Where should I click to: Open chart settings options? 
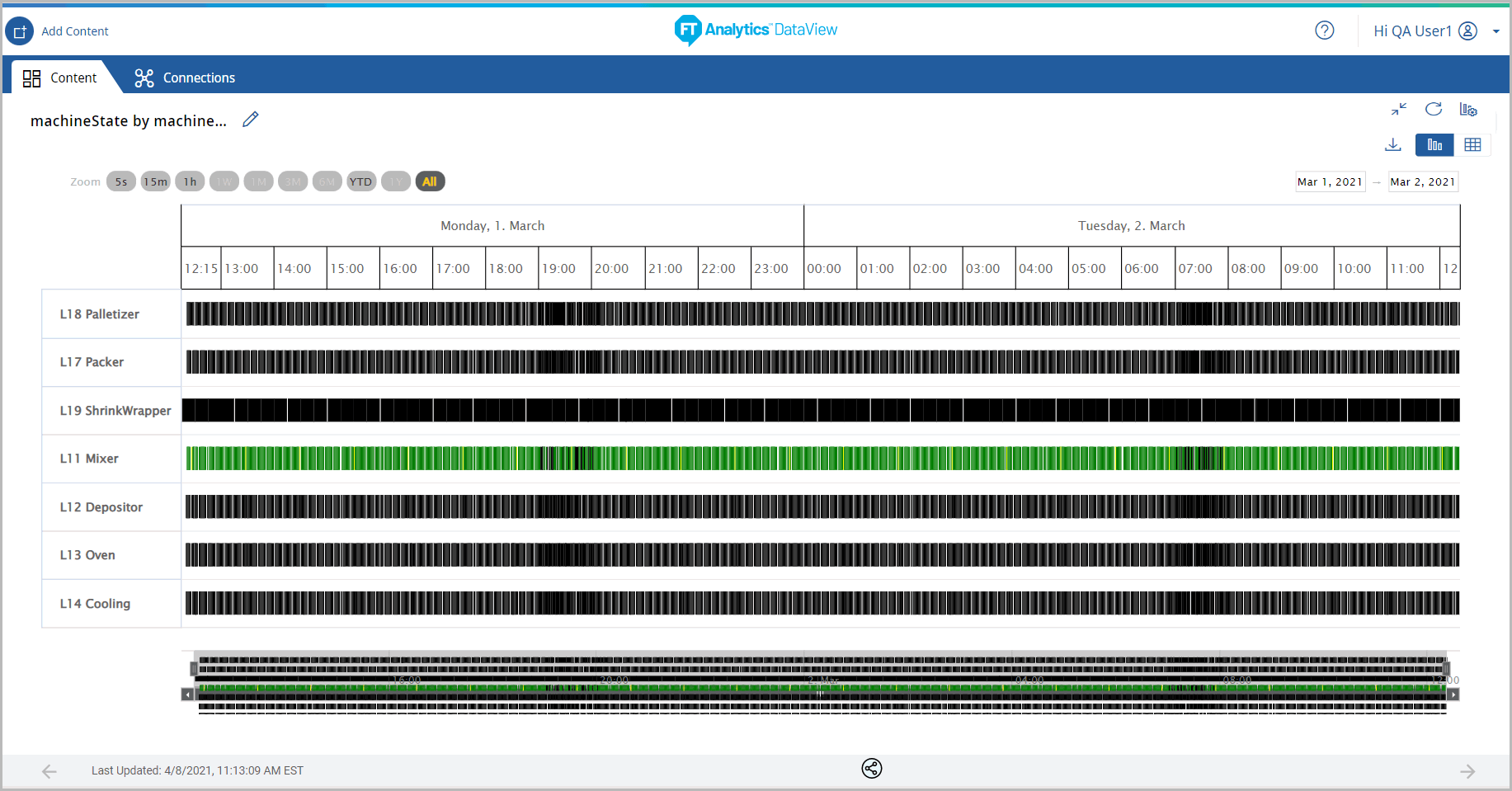(1469, 109)
